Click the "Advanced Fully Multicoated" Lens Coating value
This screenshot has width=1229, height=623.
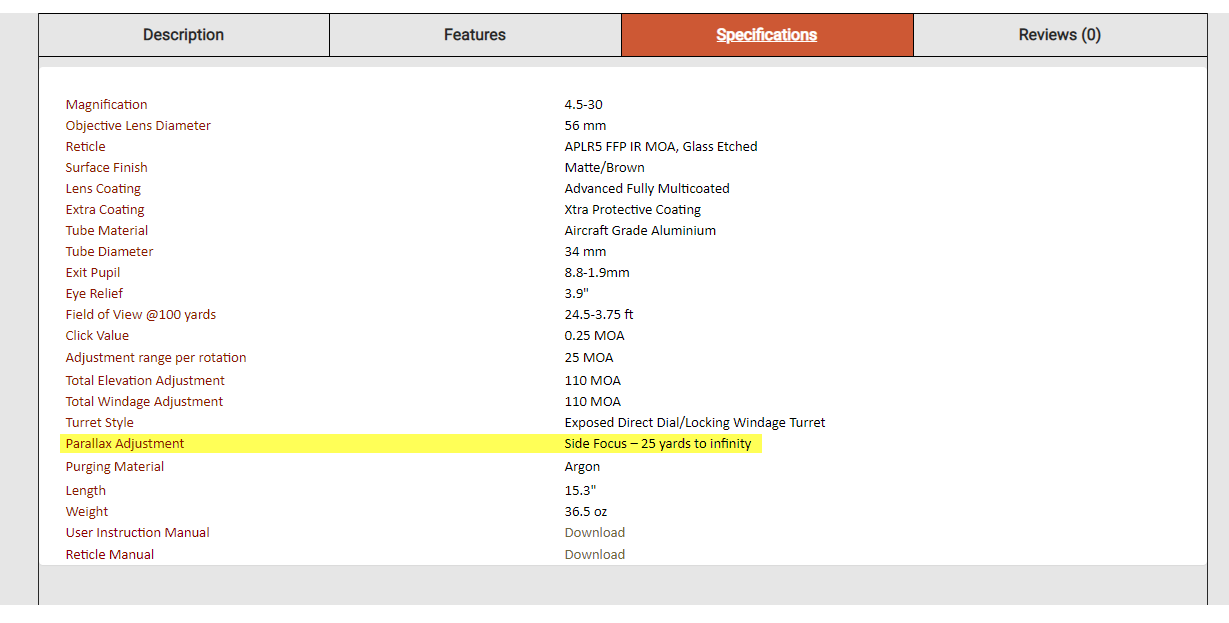pyautogui.click(x=646, y=189)
